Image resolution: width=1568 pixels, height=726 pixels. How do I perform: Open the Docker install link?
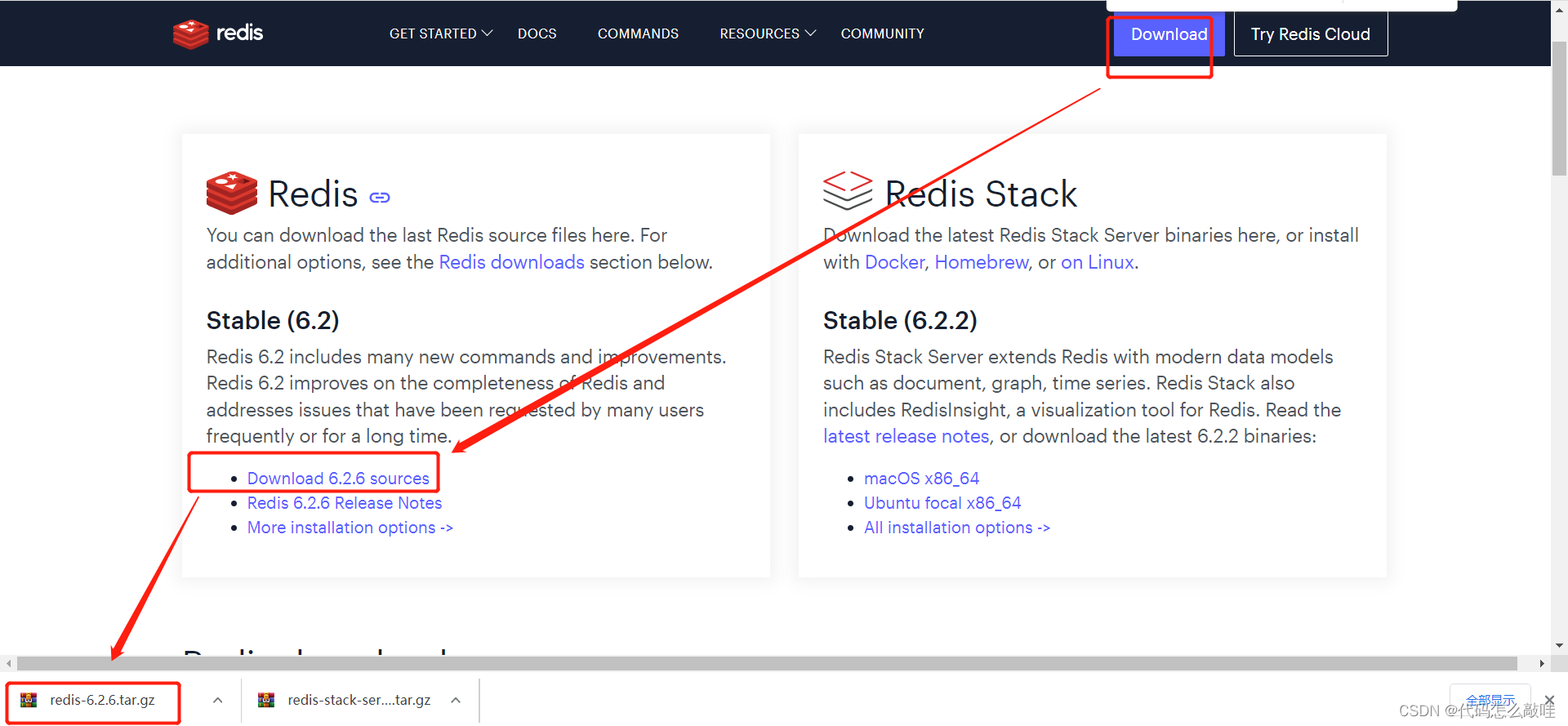894,262
